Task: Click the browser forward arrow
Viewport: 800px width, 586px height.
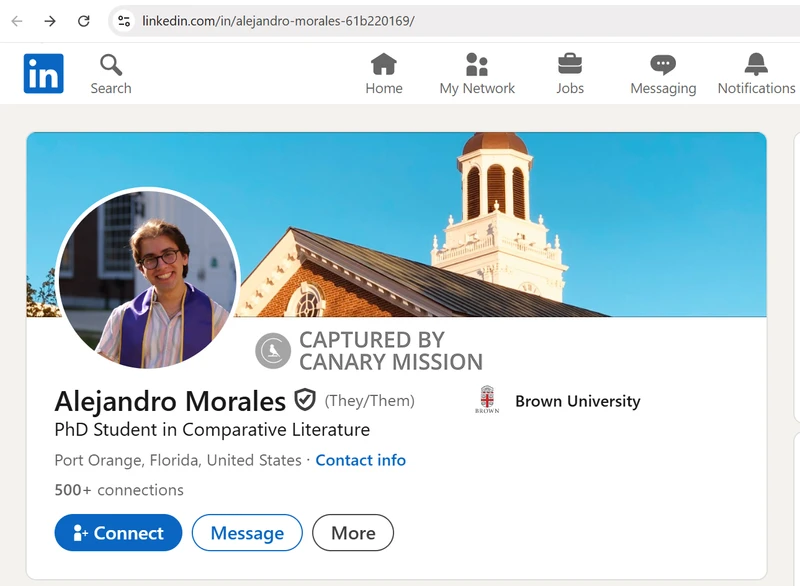Action: coord(50,21)
